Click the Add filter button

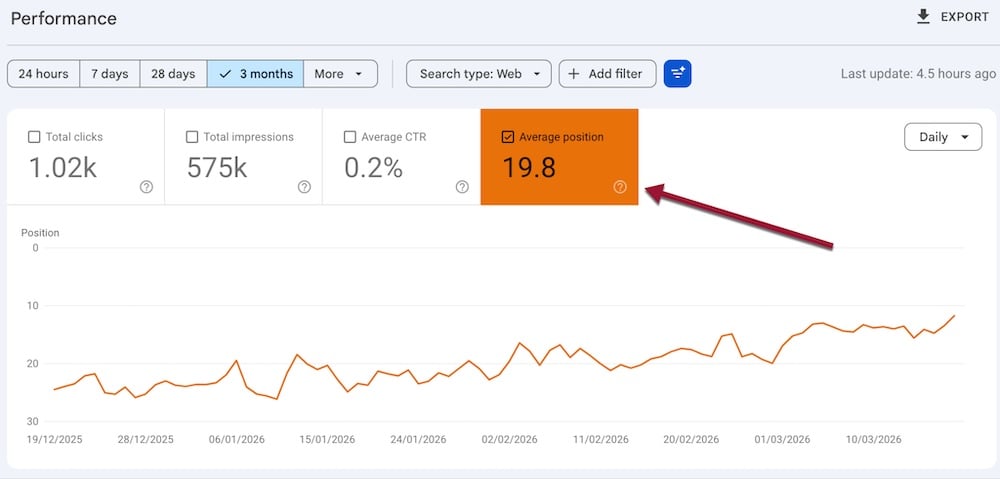coord(607,73)
